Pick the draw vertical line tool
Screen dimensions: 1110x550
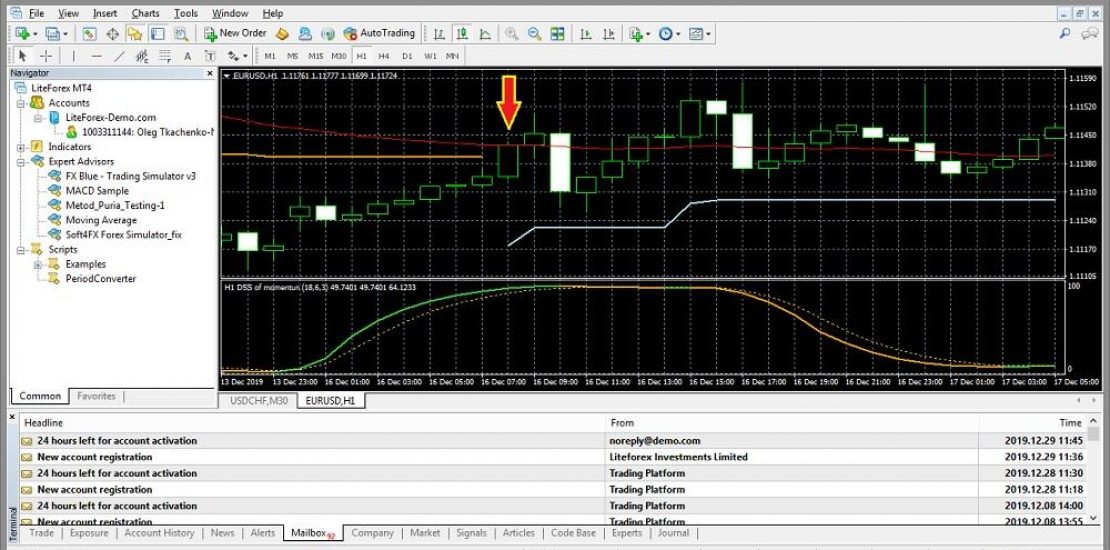click(x=75, y=56)
